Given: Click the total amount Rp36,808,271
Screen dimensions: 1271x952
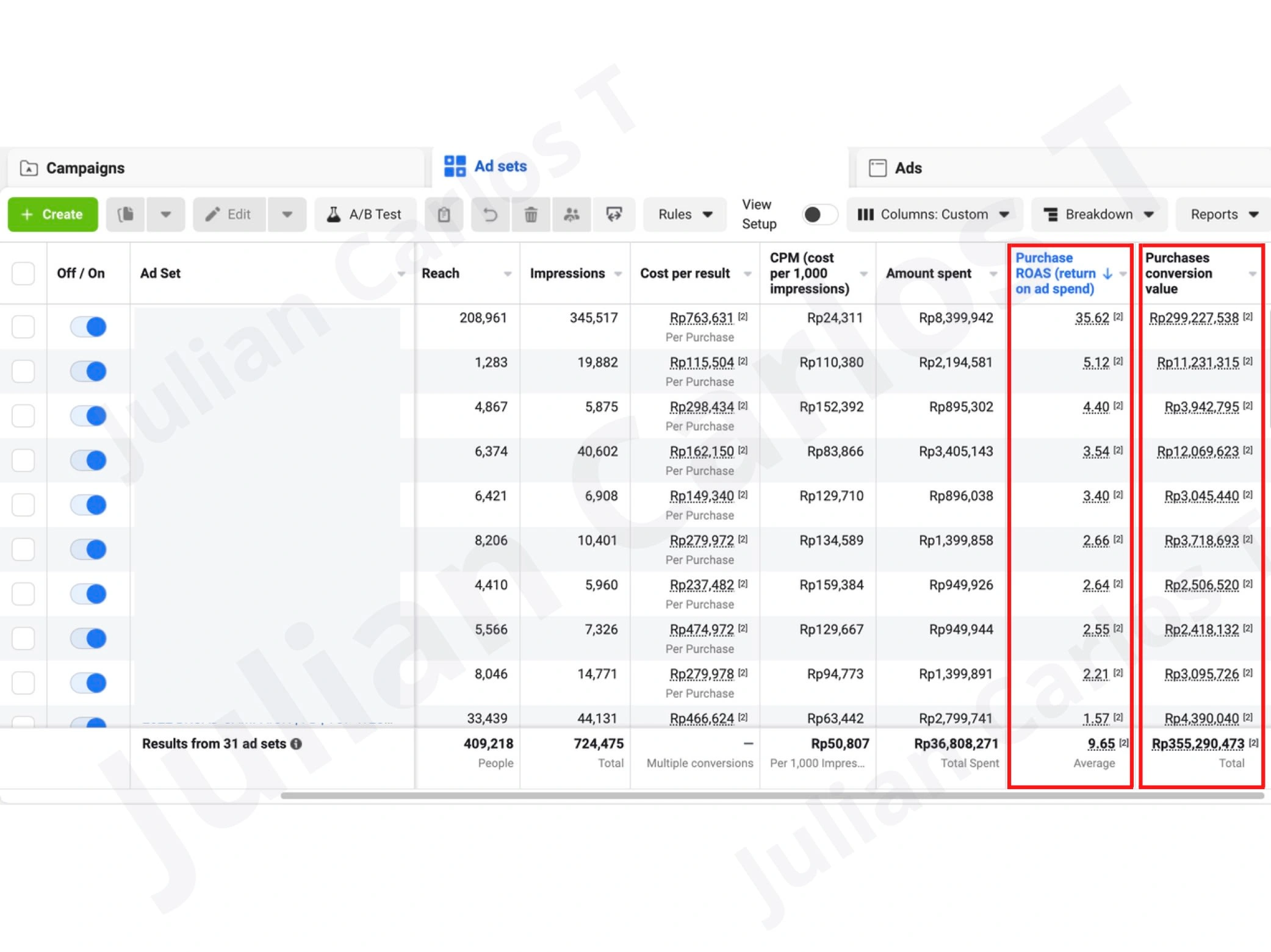Looking at the screenshot, I should [956, 744].
